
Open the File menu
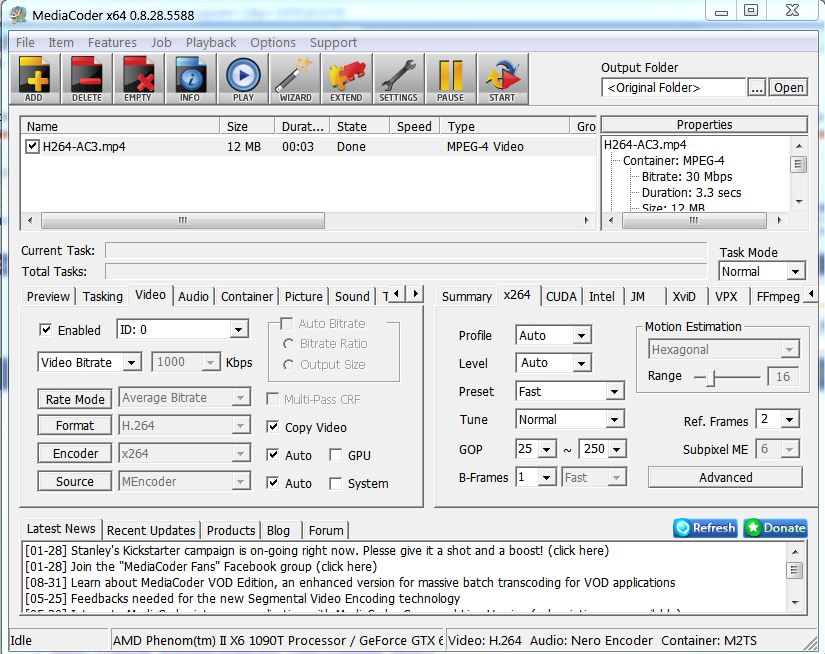tap(25, 42)
